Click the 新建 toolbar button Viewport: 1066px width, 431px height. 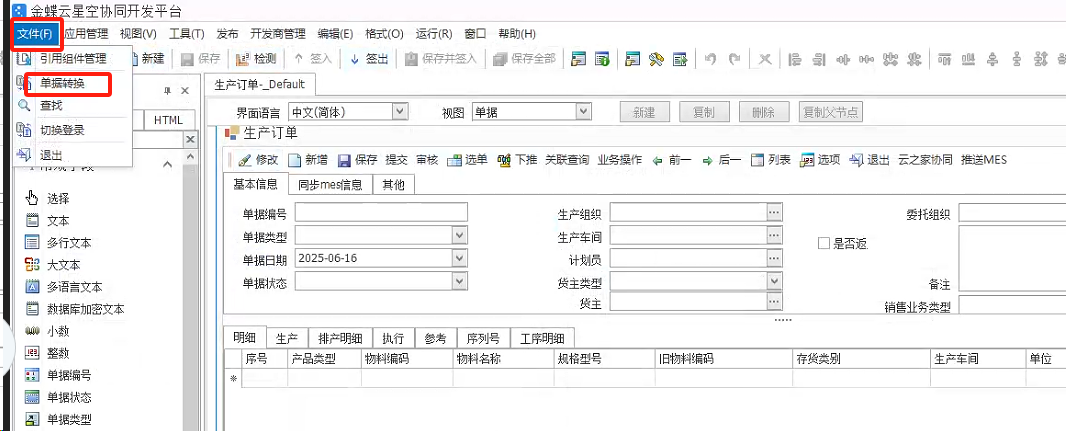point(148,58)
